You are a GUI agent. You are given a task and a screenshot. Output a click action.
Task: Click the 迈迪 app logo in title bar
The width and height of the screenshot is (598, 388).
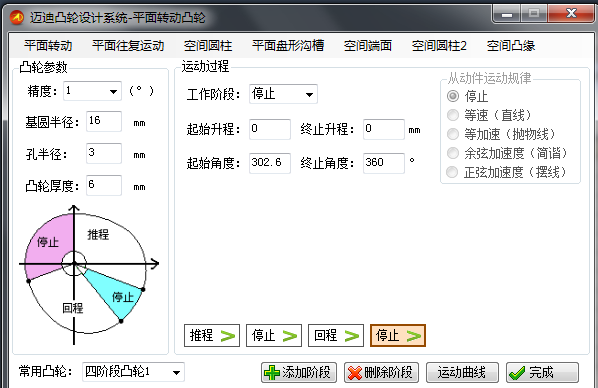(16, 17)
